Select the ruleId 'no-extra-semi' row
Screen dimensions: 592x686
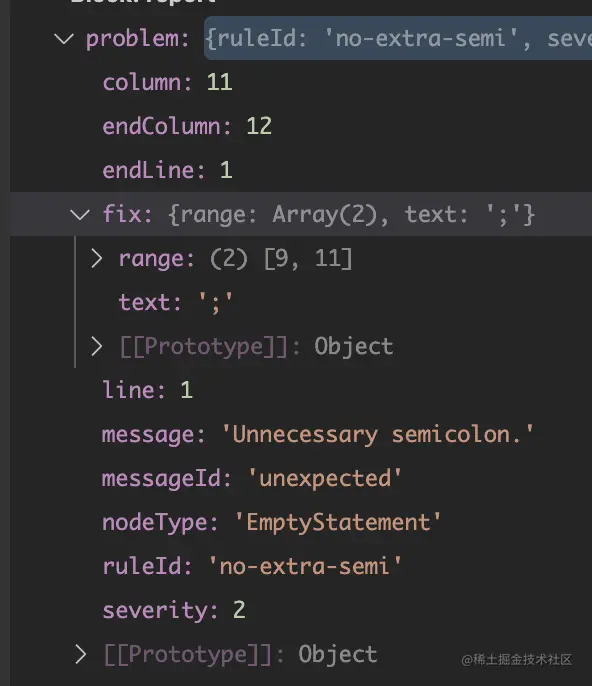point(252,566)
